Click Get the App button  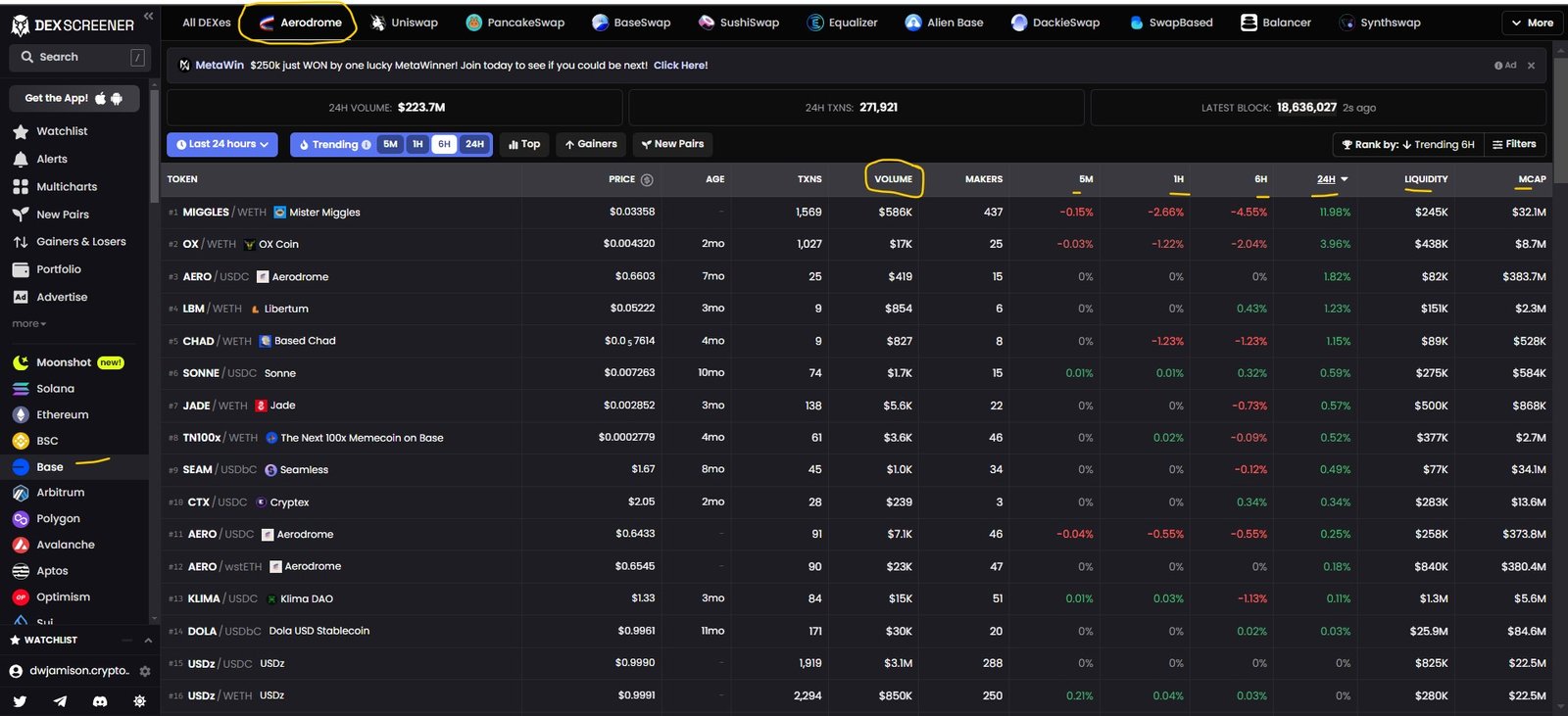(x=73, y=98)
